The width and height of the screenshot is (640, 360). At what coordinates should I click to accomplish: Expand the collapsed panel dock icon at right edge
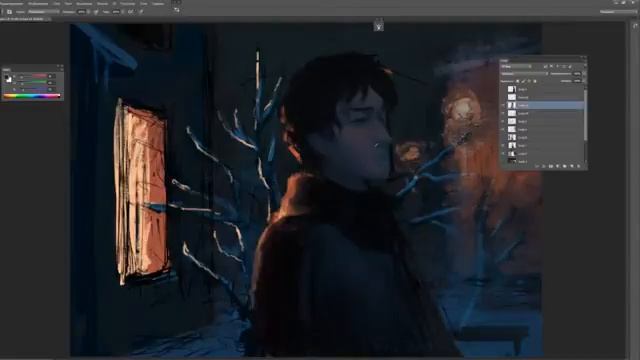click(x=635, y=26)
